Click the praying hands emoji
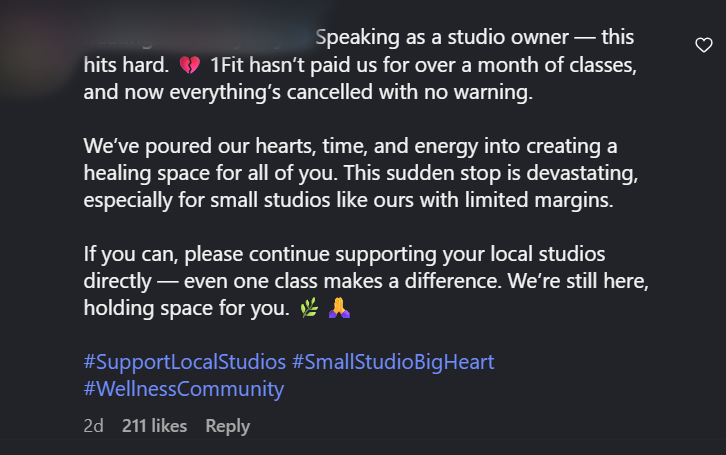 pyautogui.click(x=339, y=309)
